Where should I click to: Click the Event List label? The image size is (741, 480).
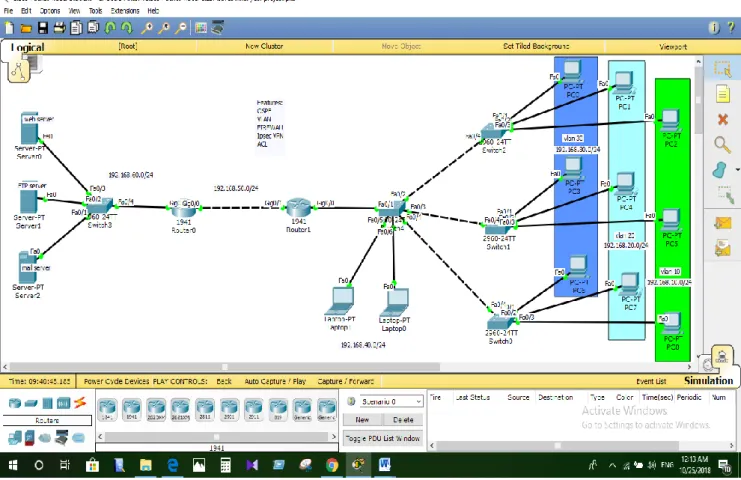pos(651,381)
